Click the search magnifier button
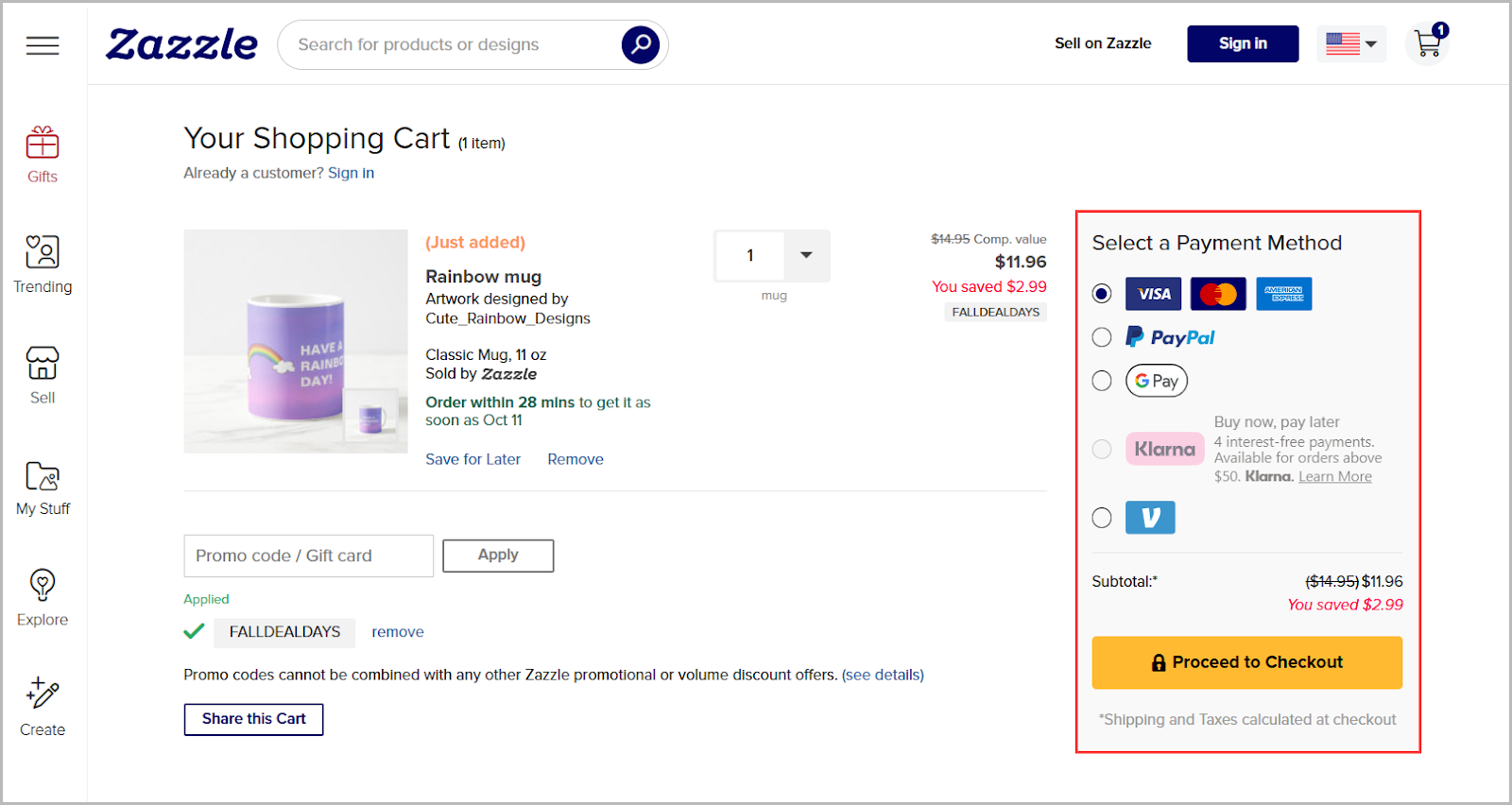This screenshot has width=1512, height=805. pyautogui.click(x=641, y=44)
